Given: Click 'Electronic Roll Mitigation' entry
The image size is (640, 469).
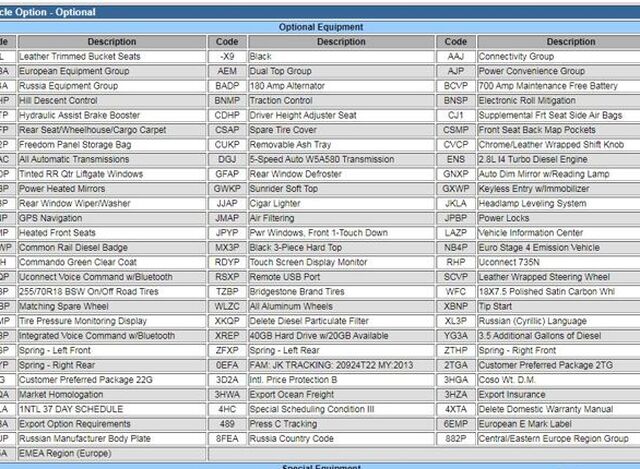Looking at the screenshot, I should click(559, 100).
